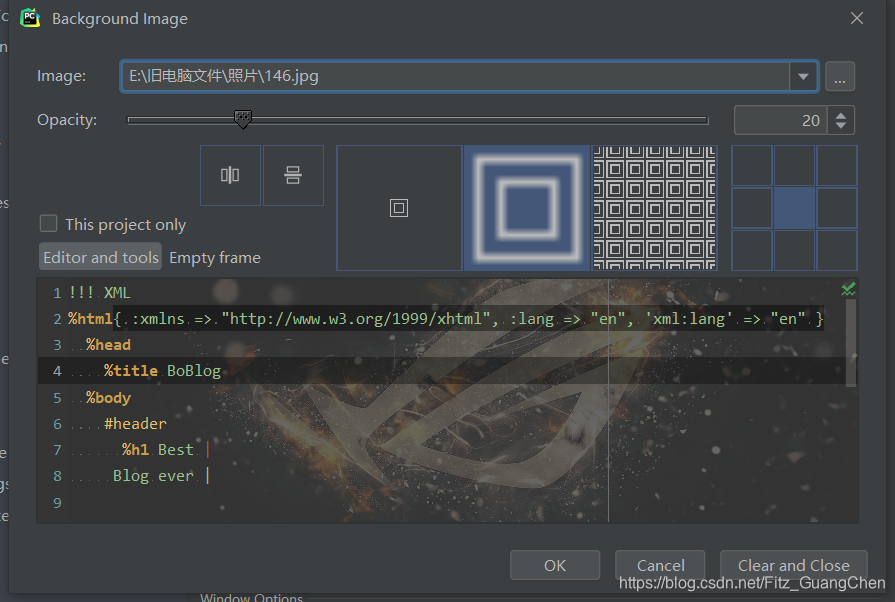This screenshot has width=895, height=602.
Task: Click the preview editor vertical scrollbar
Action: (x=850, y=342)
